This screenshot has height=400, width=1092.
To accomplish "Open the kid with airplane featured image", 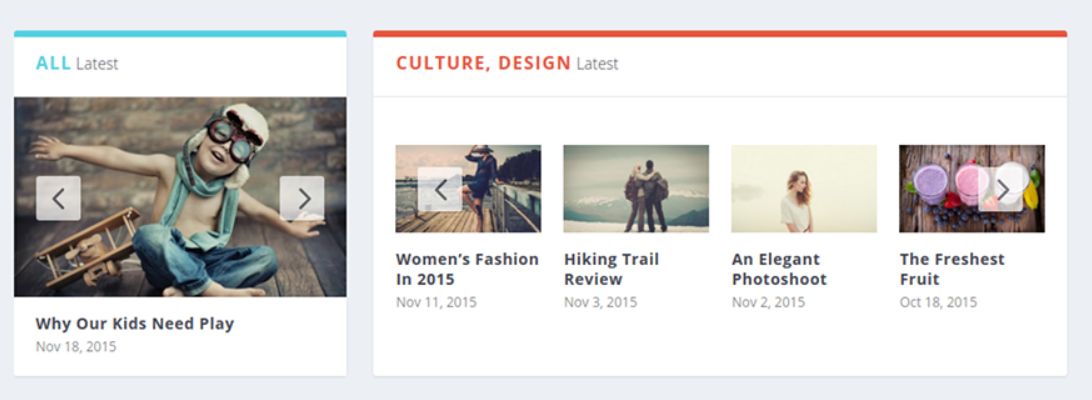I will point(180,197).
